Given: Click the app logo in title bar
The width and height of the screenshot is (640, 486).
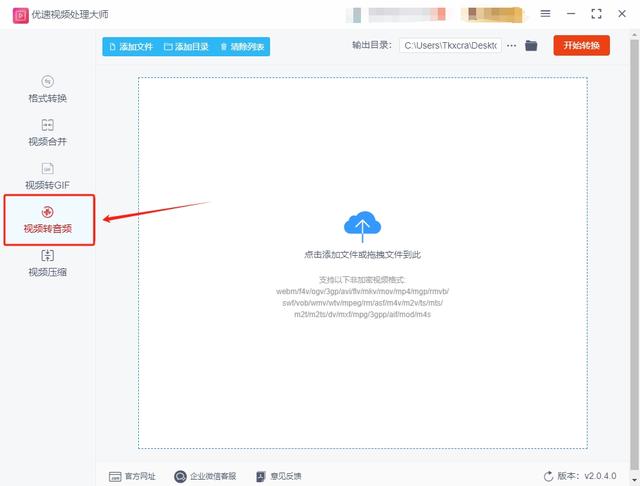Looking at the screenshot, I should click(x=20, y=16).
